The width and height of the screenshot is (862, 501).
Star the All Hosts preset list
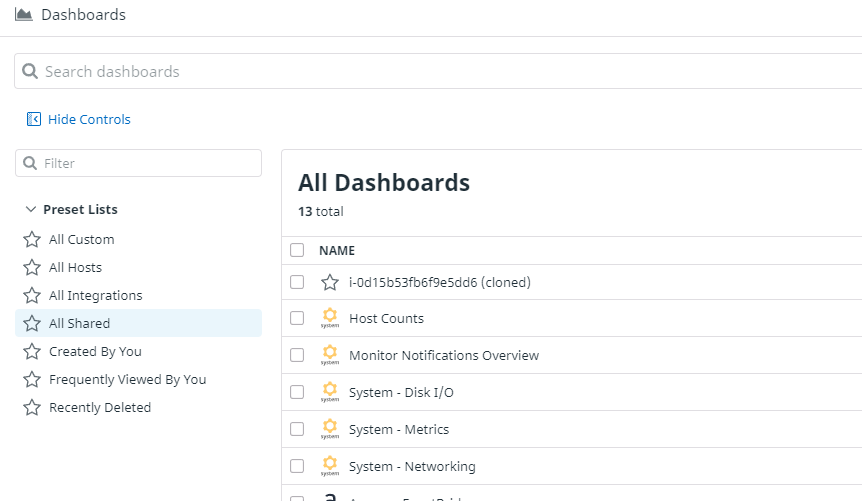coord(32,267)
